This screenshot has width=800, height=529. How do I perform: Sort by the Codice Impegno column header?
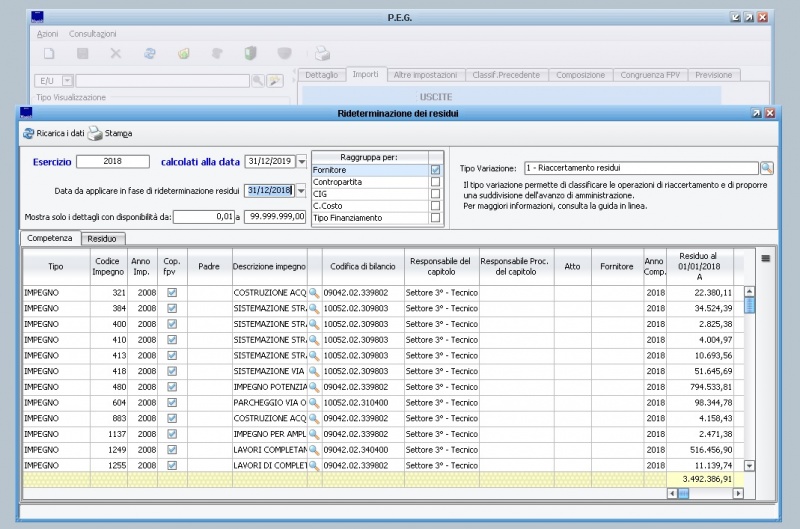108,266
